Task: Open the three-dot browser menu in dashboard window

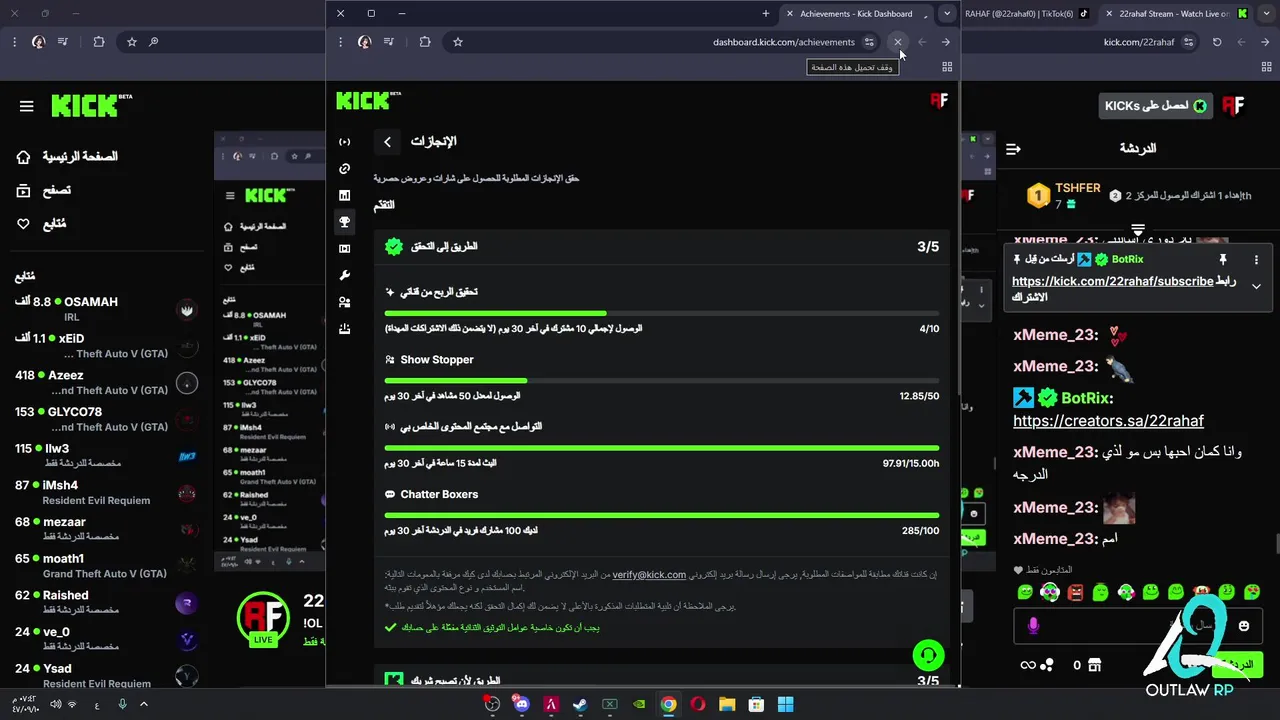Action: coord(341,42)
